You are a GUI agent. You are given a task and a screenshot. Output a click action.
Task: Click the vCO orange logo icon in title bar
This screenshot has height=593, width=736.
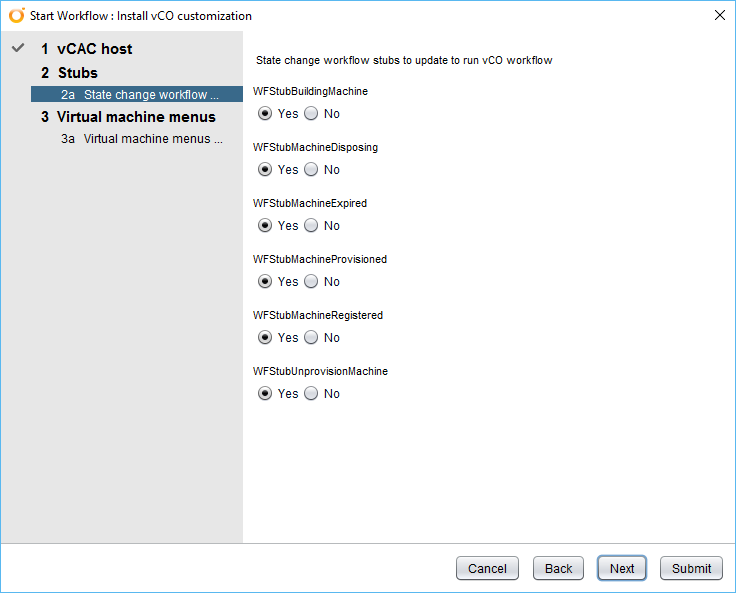click(x=16, y=16)
